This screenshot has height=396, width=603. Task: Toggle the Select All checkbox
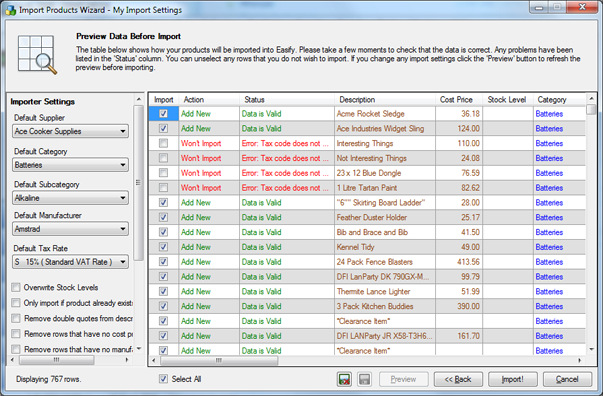163,379
